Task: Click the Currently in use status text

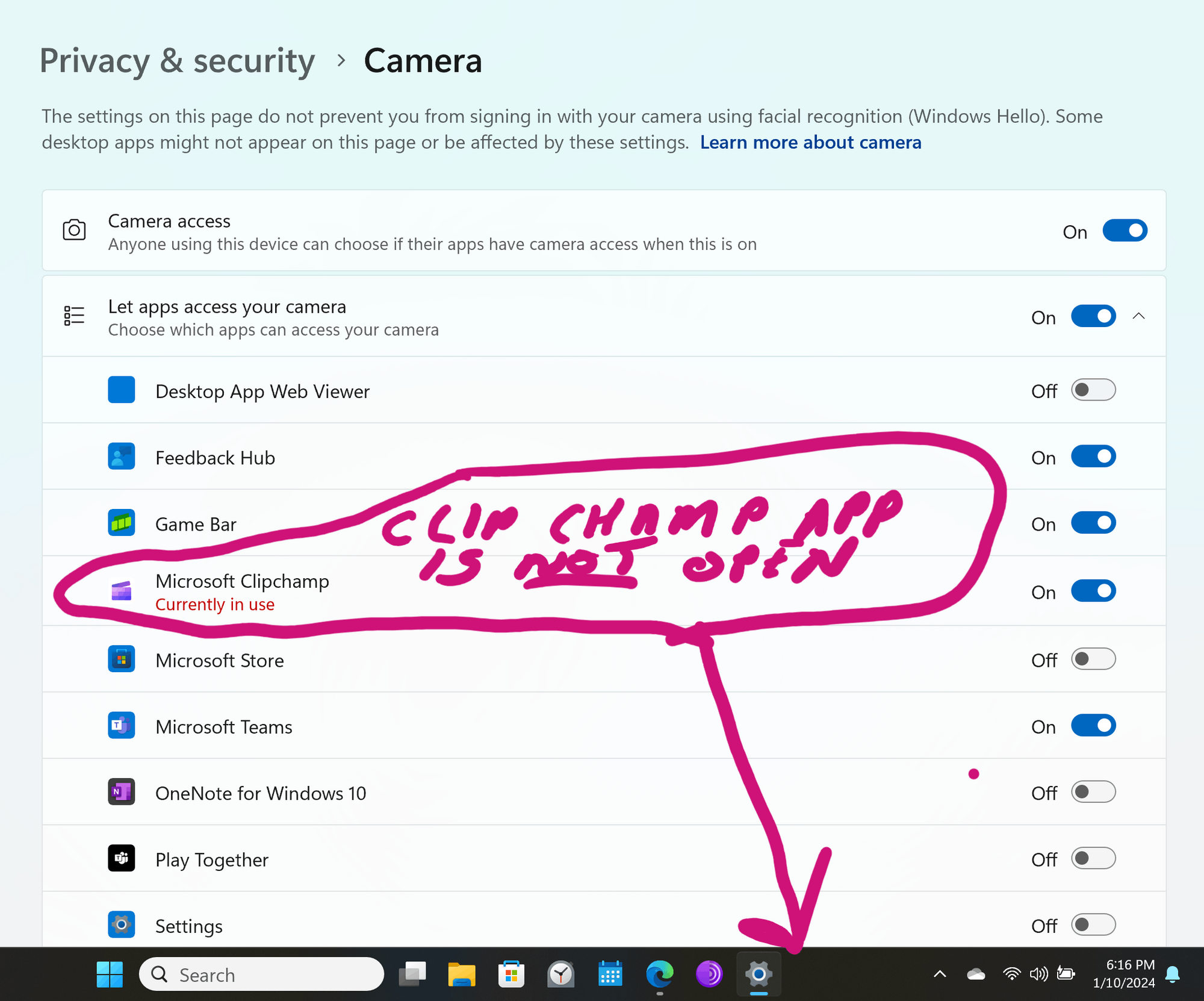Action: (x=215, y=605)
